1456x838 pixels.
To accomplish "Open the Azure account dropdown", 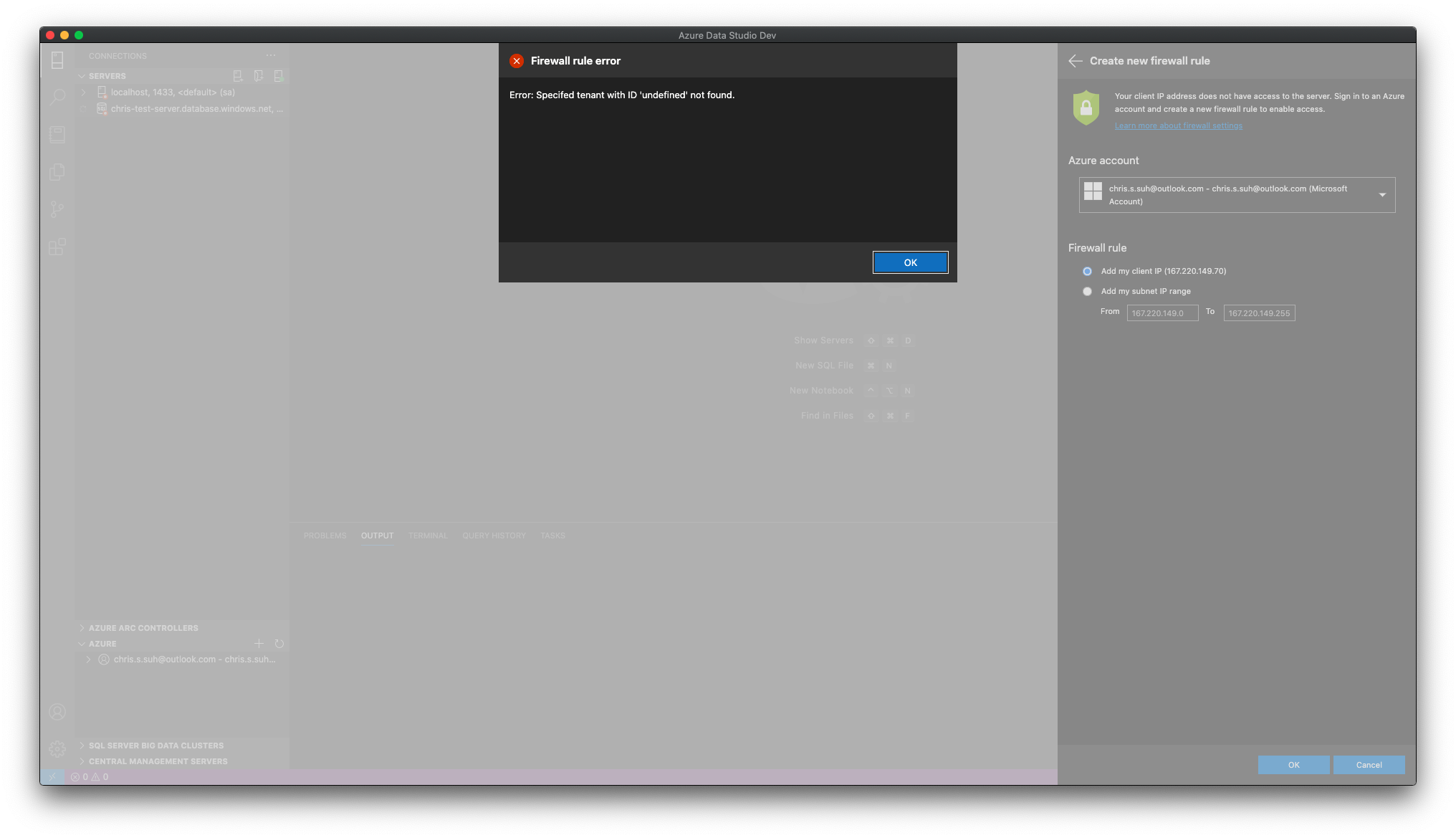I will (x=1382, y=194).
